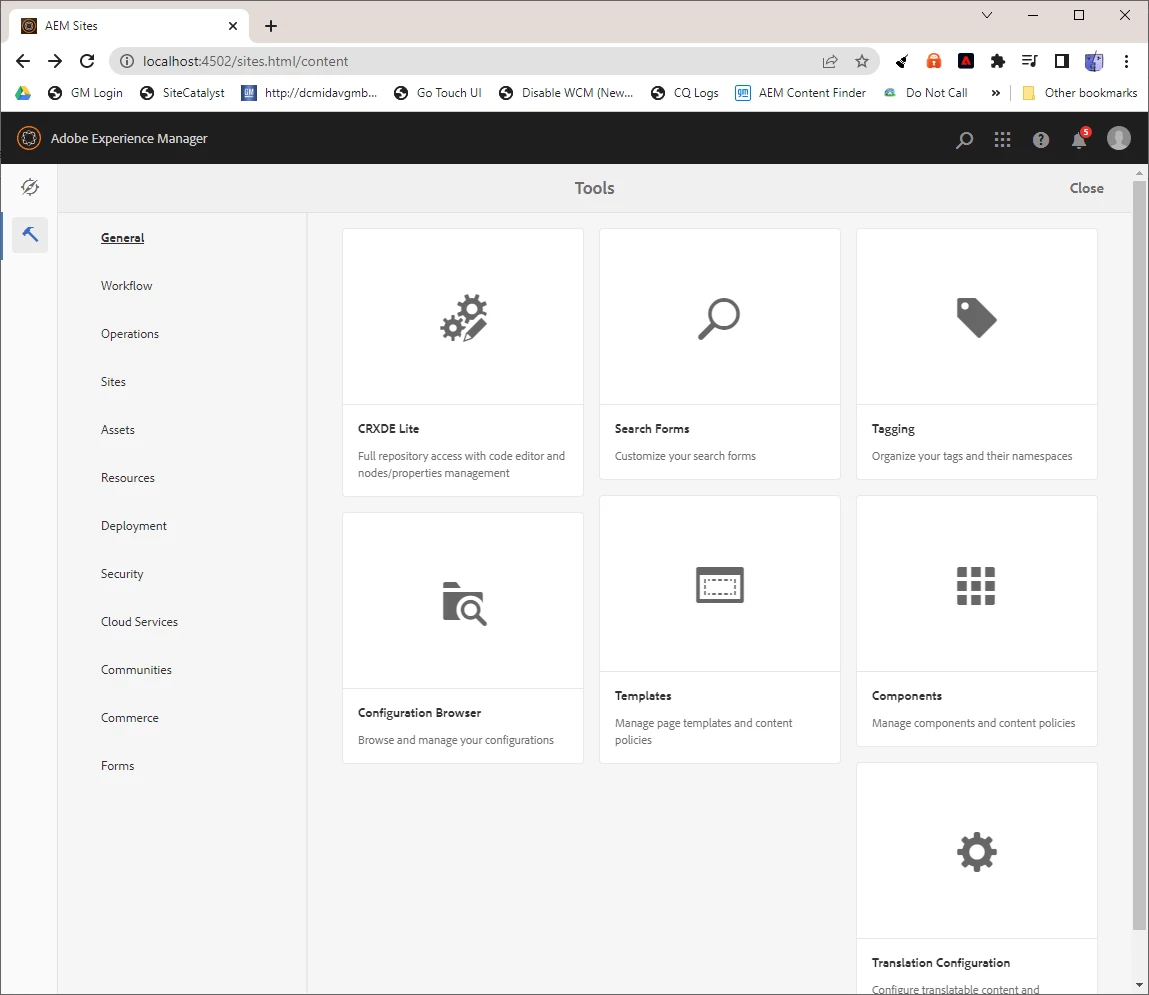Select the Communities category

[x=136, y=670]
